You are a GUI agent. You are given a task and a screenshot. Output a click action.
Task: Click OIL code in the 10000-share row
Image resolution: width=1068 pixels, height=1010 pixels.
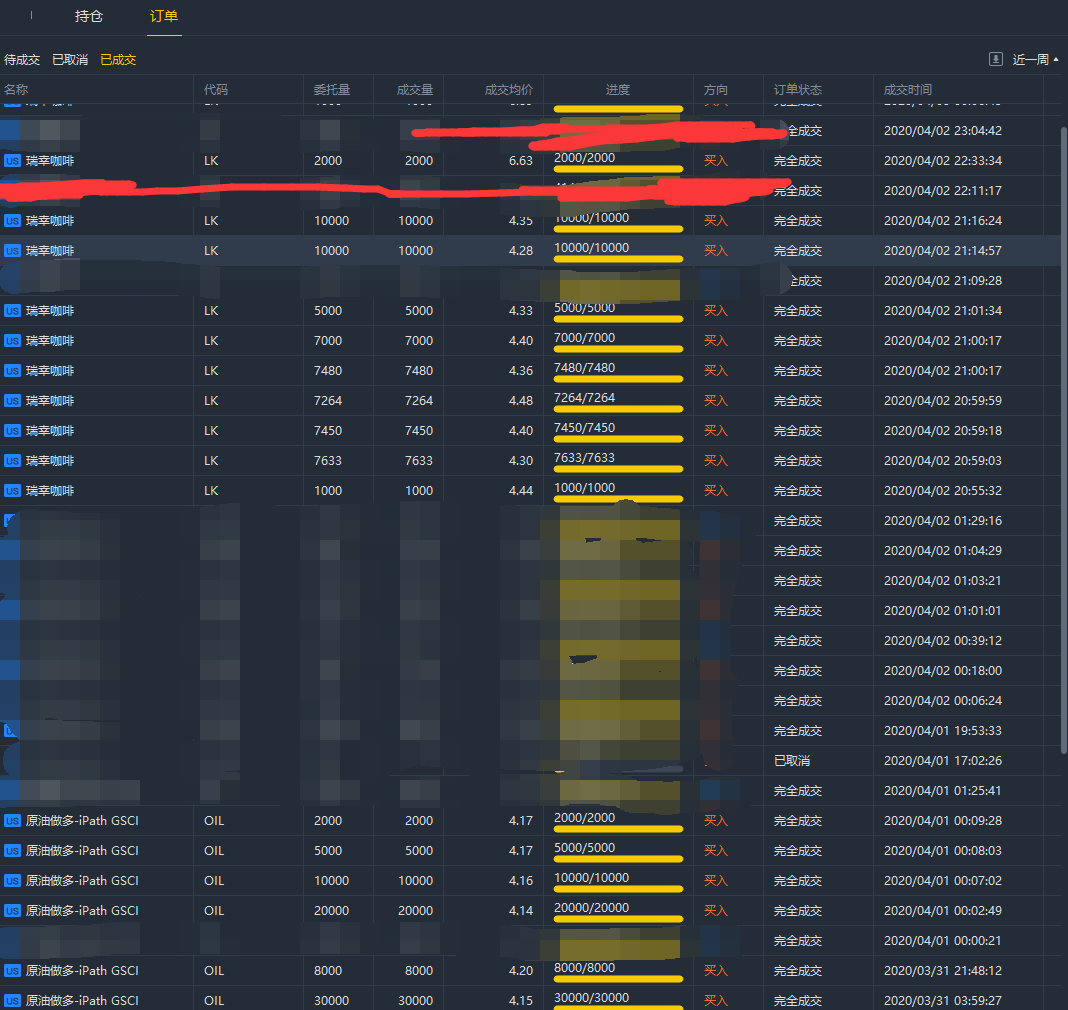point(214,881)
